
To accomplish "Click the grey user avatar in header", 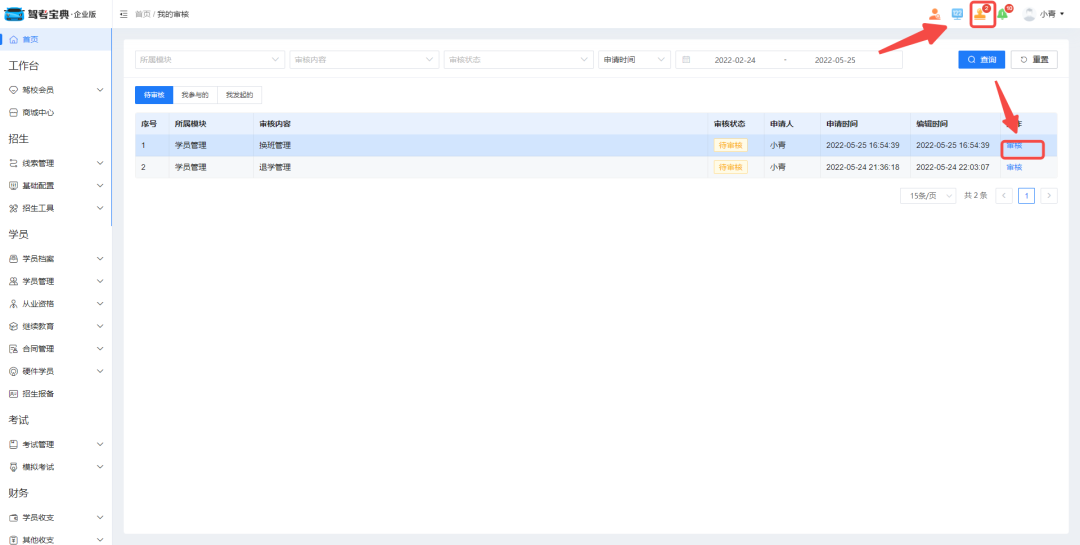I will point(1029,14).
